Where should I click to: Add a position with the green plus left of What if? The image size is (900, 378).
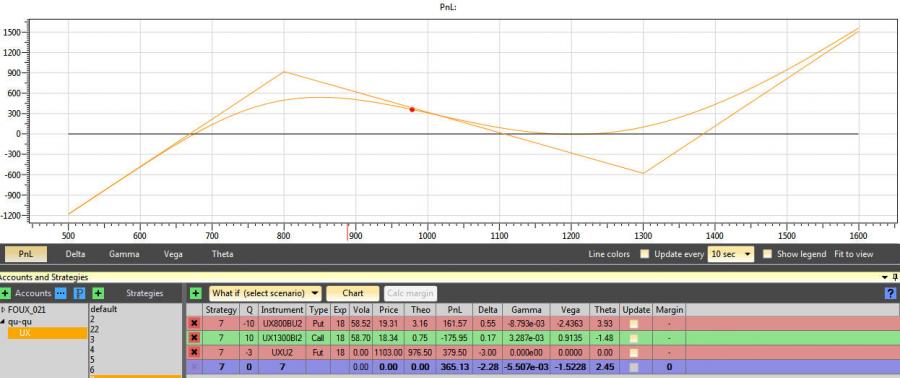pos(196,293)
